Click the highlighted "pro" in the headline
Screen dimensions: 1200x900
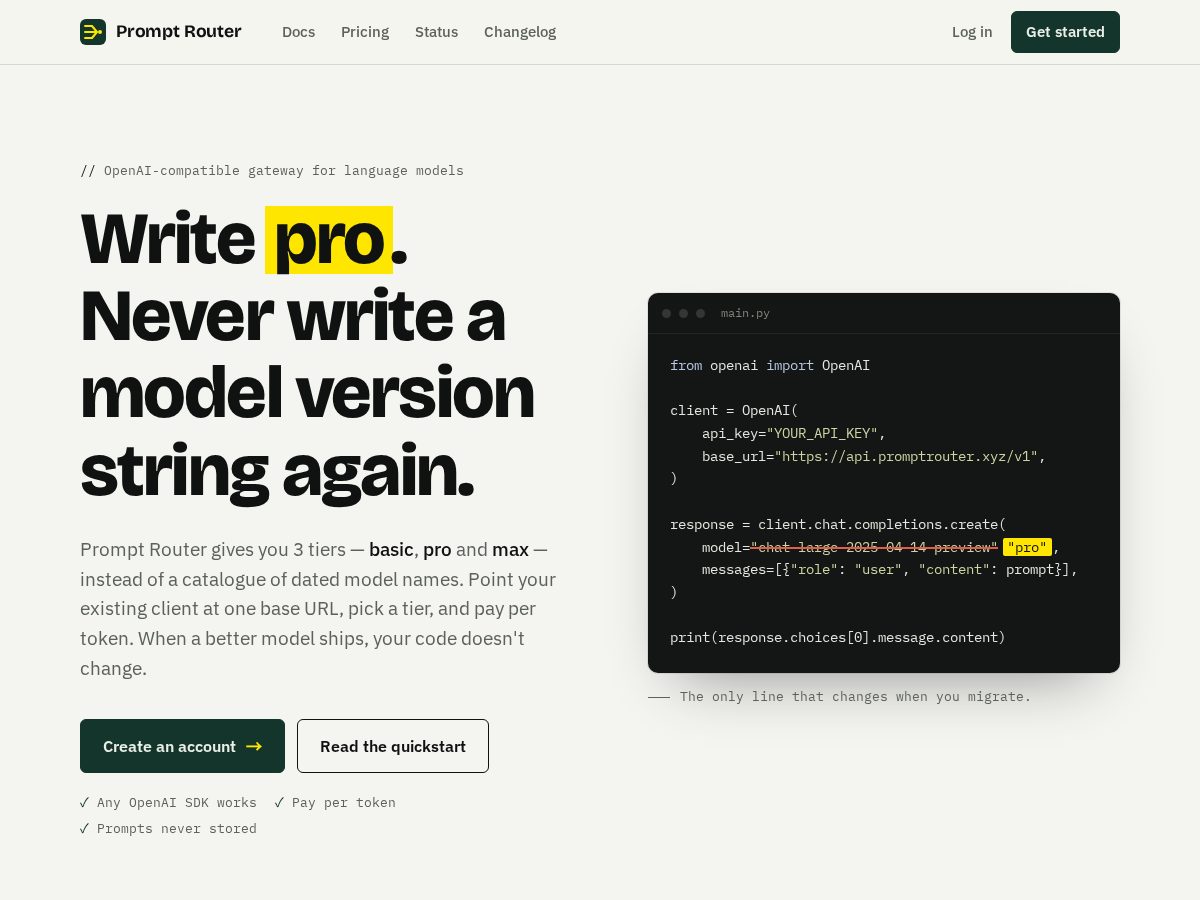coord(329,240)
